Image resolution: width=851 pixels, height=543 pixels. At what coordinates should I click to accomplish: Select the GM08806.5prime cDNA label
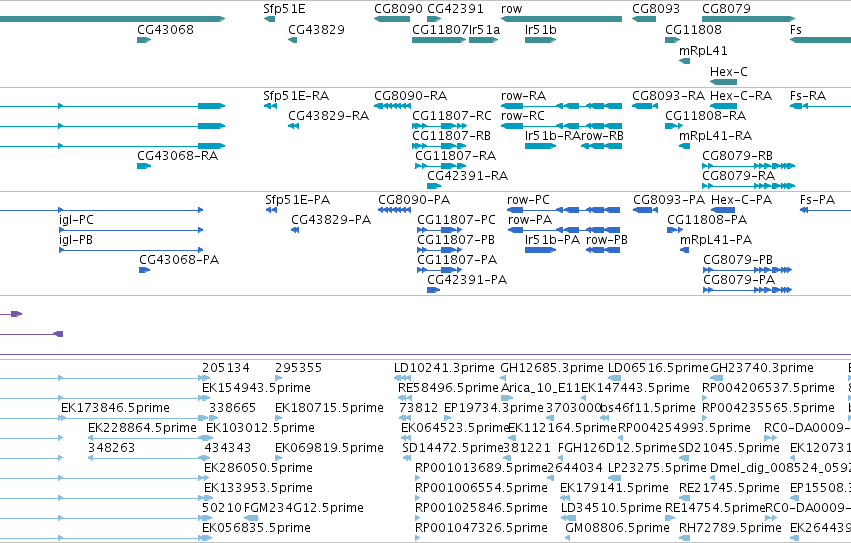[618, 528]
